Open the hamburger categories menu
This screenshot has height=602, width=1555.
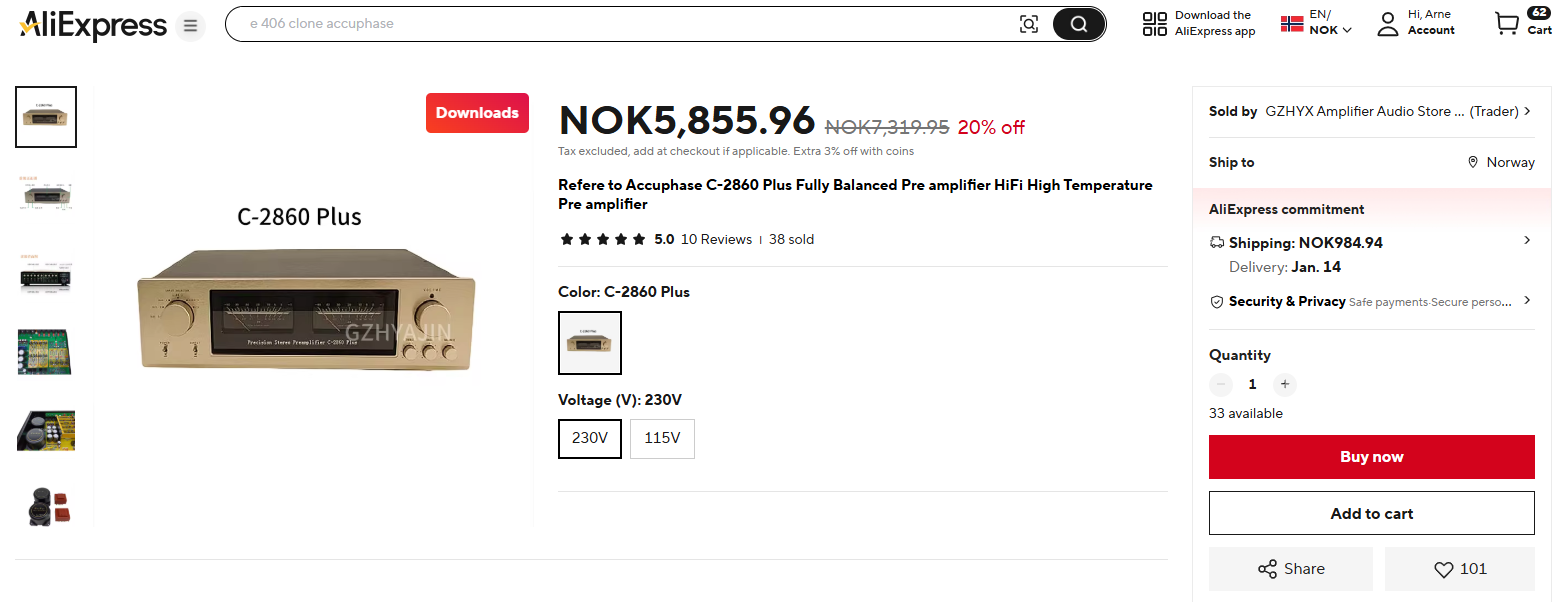[190, 25]
